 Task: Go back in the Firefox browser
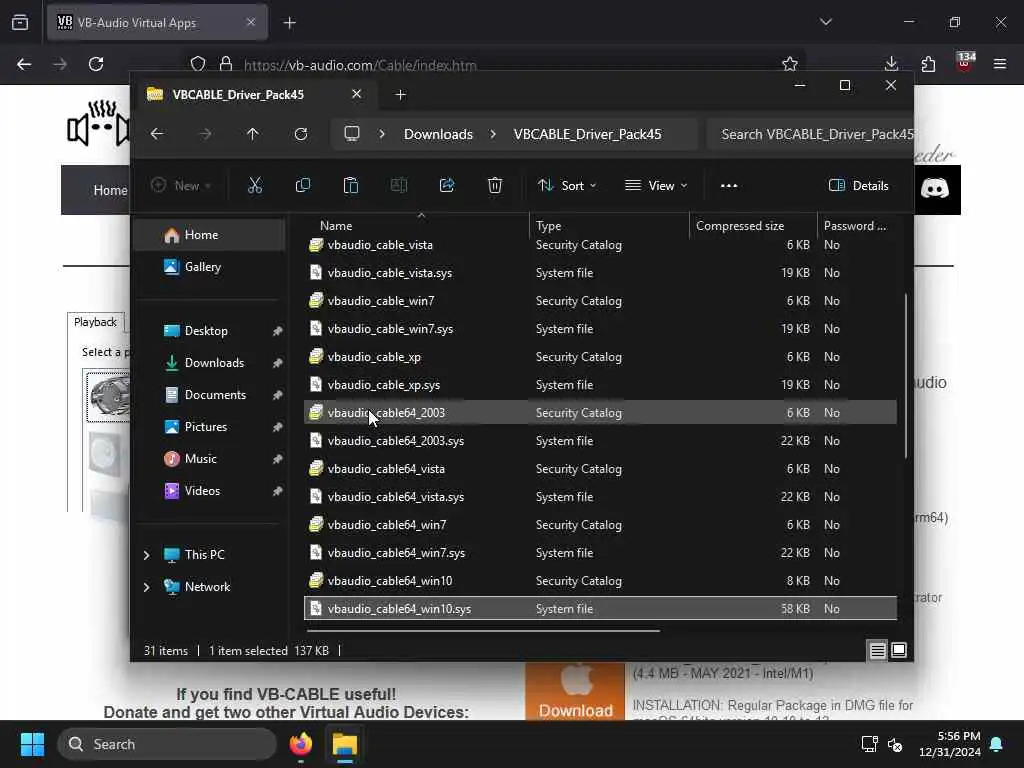point(24,64)
